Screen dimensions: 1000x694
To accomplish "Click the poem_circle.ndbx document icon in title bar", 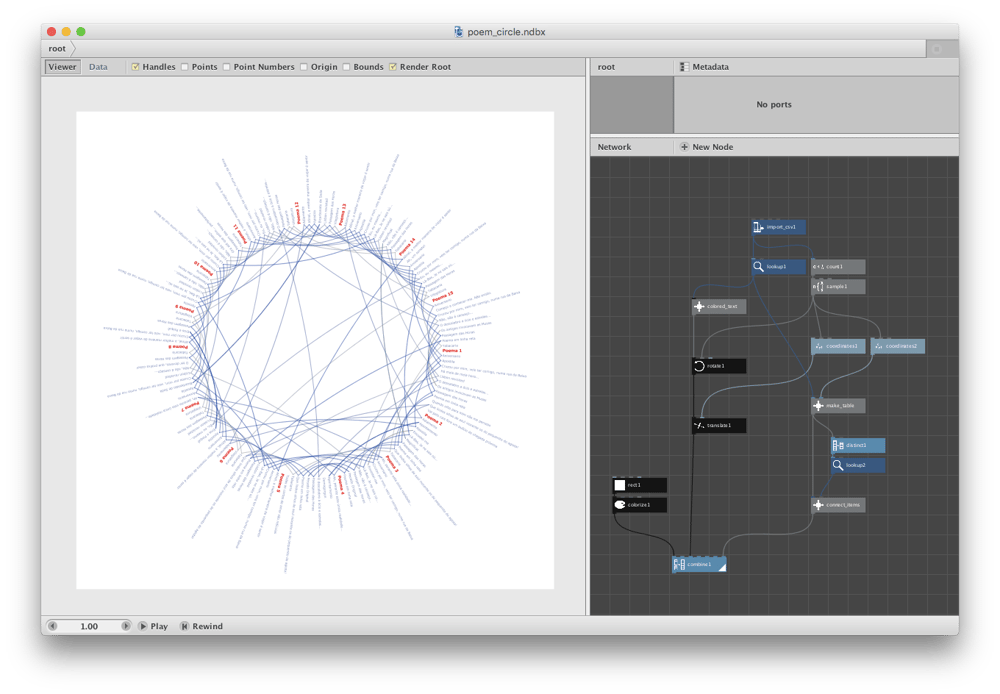I will point(459,31).
